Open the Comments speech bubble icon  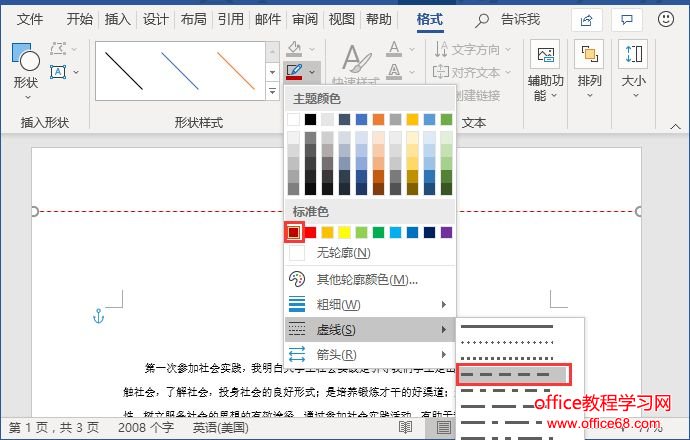coord(627,19)
